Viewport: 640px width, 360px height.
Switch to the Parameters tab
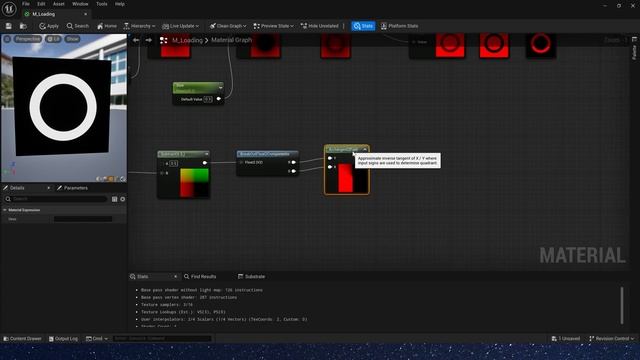click(72, 188)
